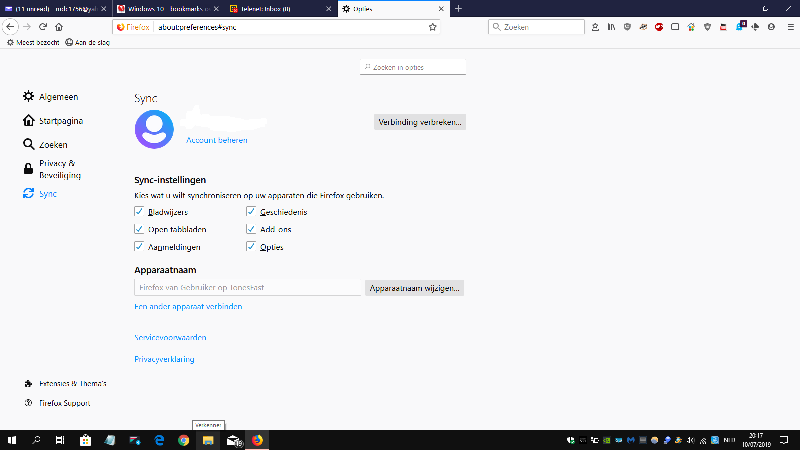This screenshot has height=450, width=800.
Task: Open the Privacyverklaring link
Action: (164, 359)
